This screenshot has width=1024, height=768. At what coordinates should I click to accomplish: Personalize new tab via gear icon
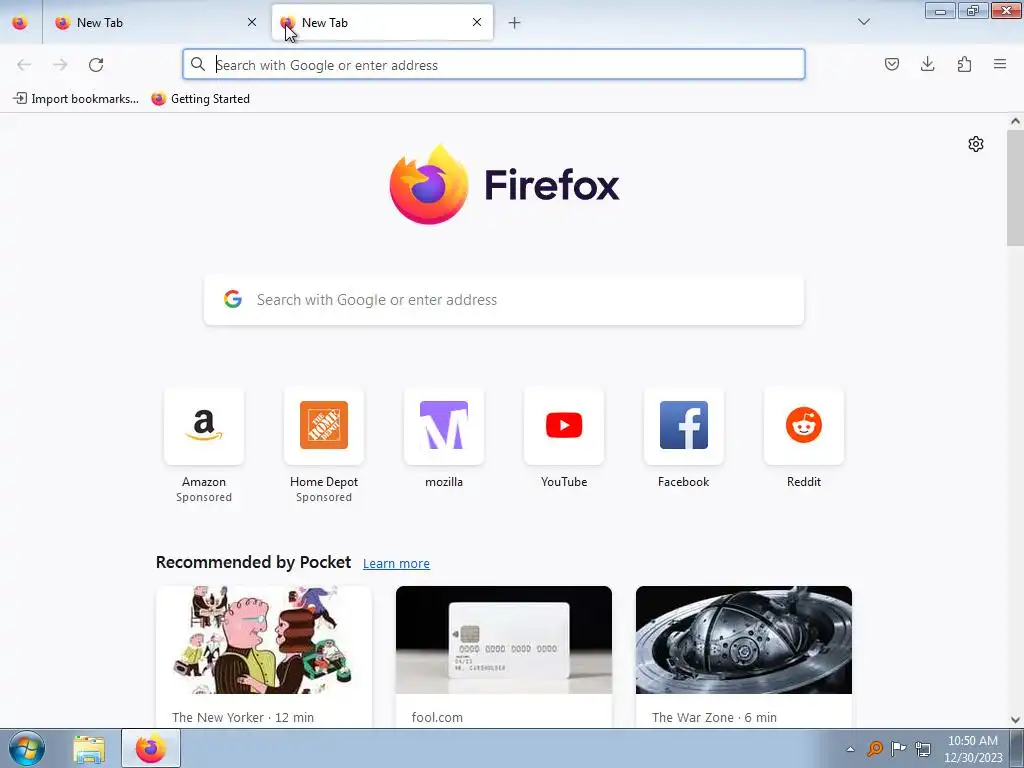pyautogui.click(x=976, y=144)
